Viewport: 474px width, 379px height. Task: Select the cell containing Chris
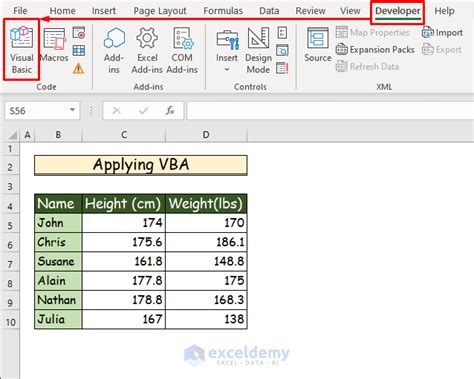[x=58, y=242]
